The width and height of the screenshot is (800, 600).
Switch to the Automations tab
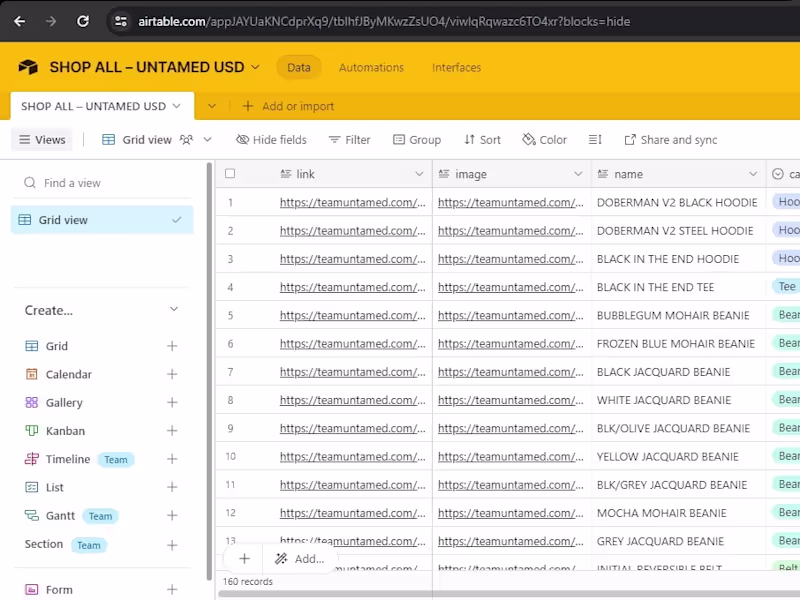[x=371, y=68]
